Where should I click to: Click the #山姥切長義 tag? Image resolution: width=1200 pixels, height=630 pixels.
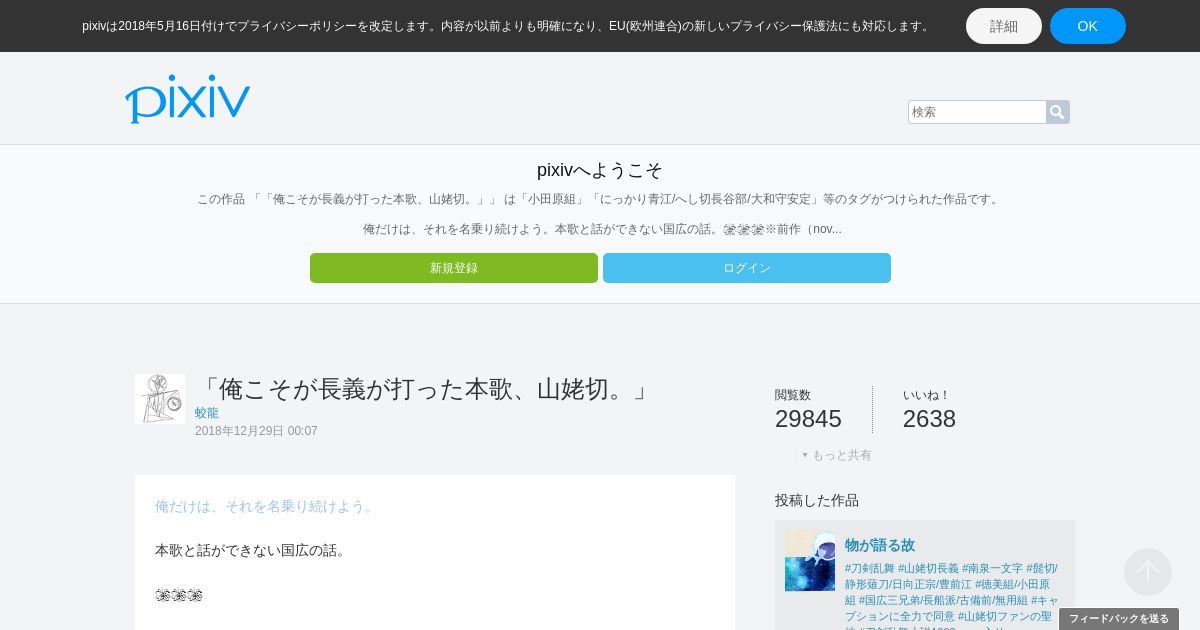928,568
